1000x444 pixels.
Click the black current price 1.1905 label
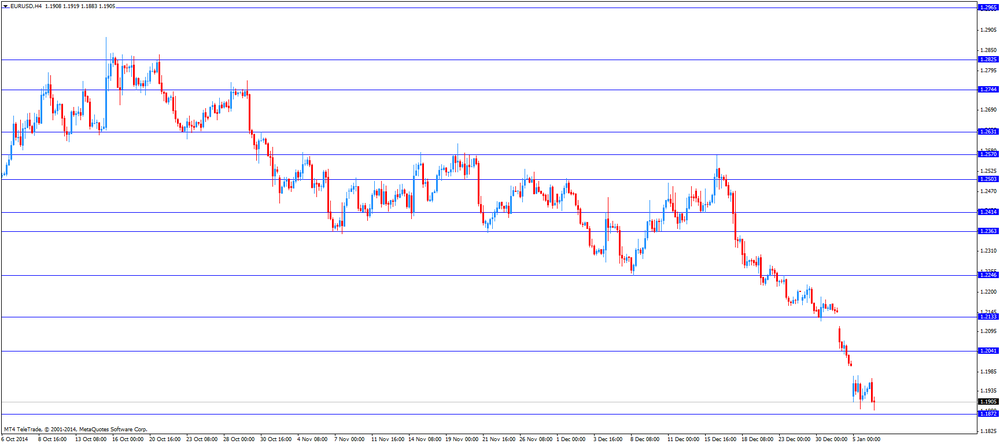tap(988, 402)
